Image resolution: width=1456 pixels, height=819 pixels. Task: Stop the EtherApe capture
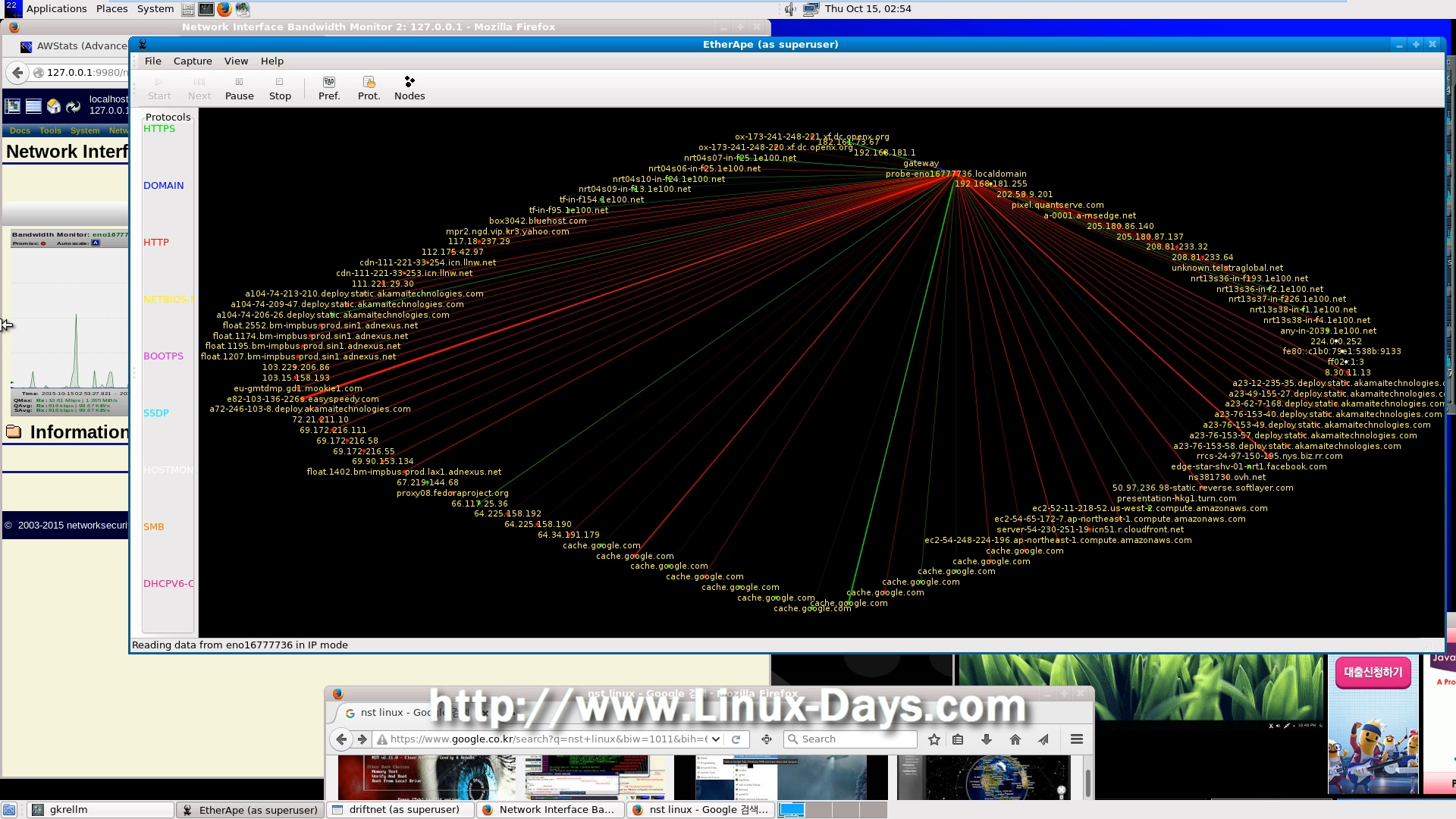[280, 88]
